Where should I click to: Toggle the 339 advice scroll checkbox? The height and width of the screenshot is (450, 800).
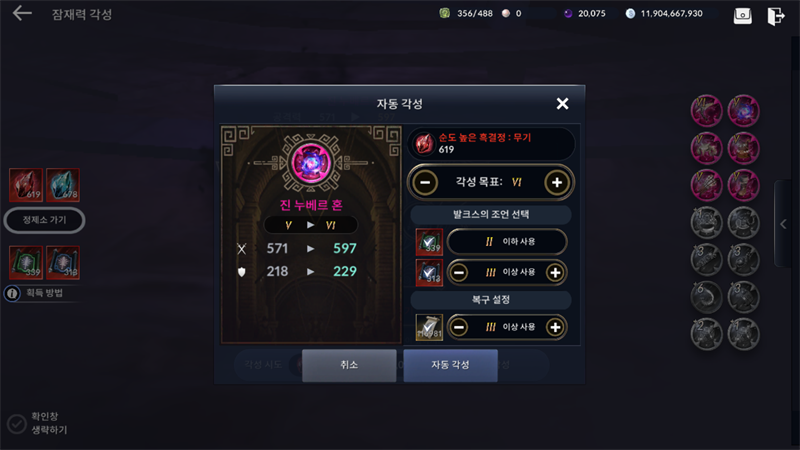429,242
